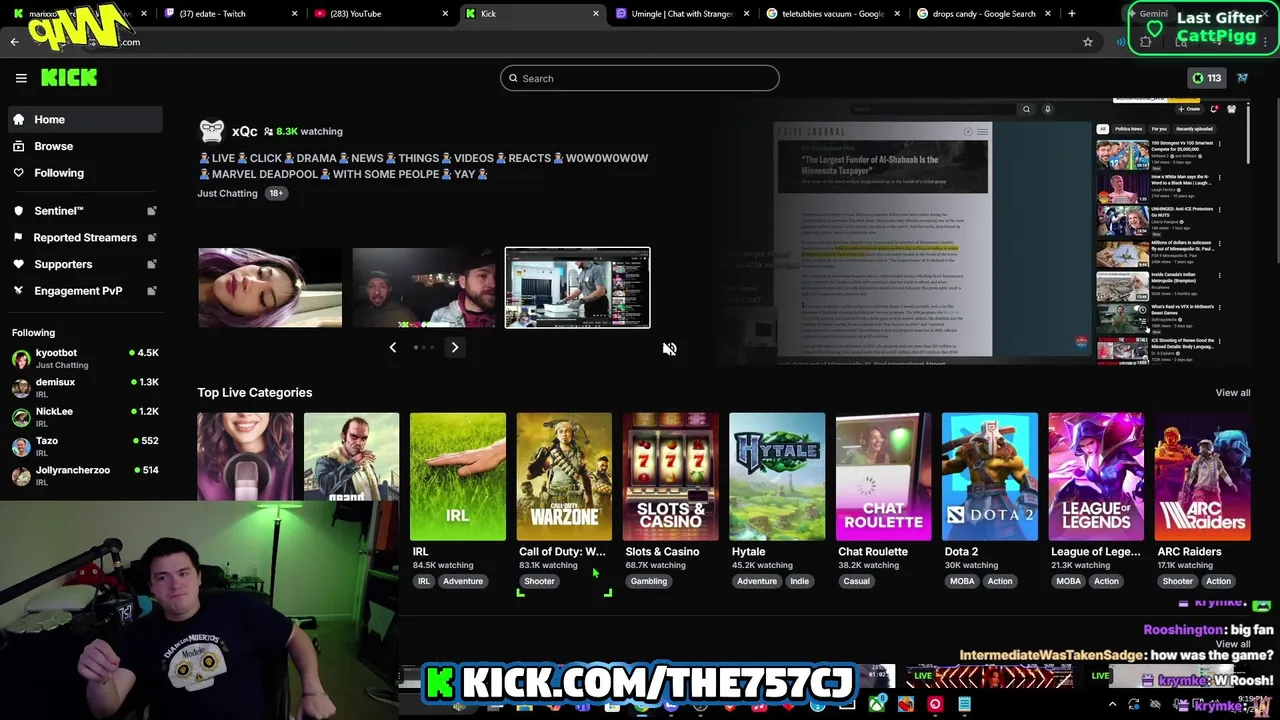Viewport: 1280px width, 720px height.
Task: Open League of Legends category card
Action: (1096, 477)
